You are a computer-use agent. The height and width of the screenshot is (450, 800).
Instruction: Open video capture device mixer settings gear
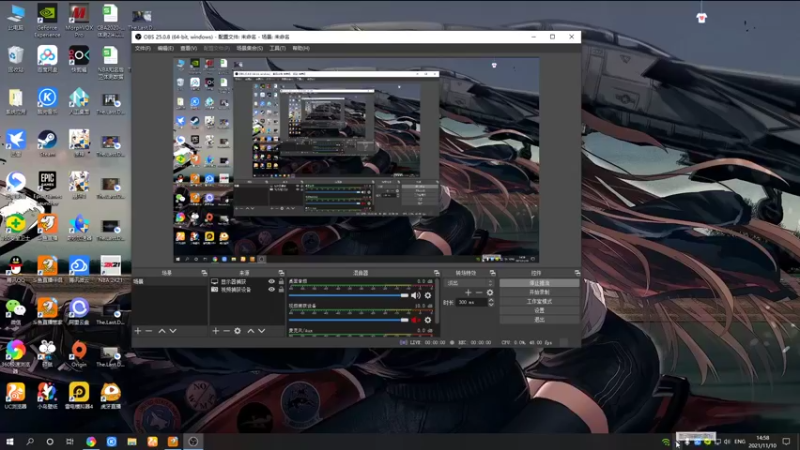(x=428, y=320)
